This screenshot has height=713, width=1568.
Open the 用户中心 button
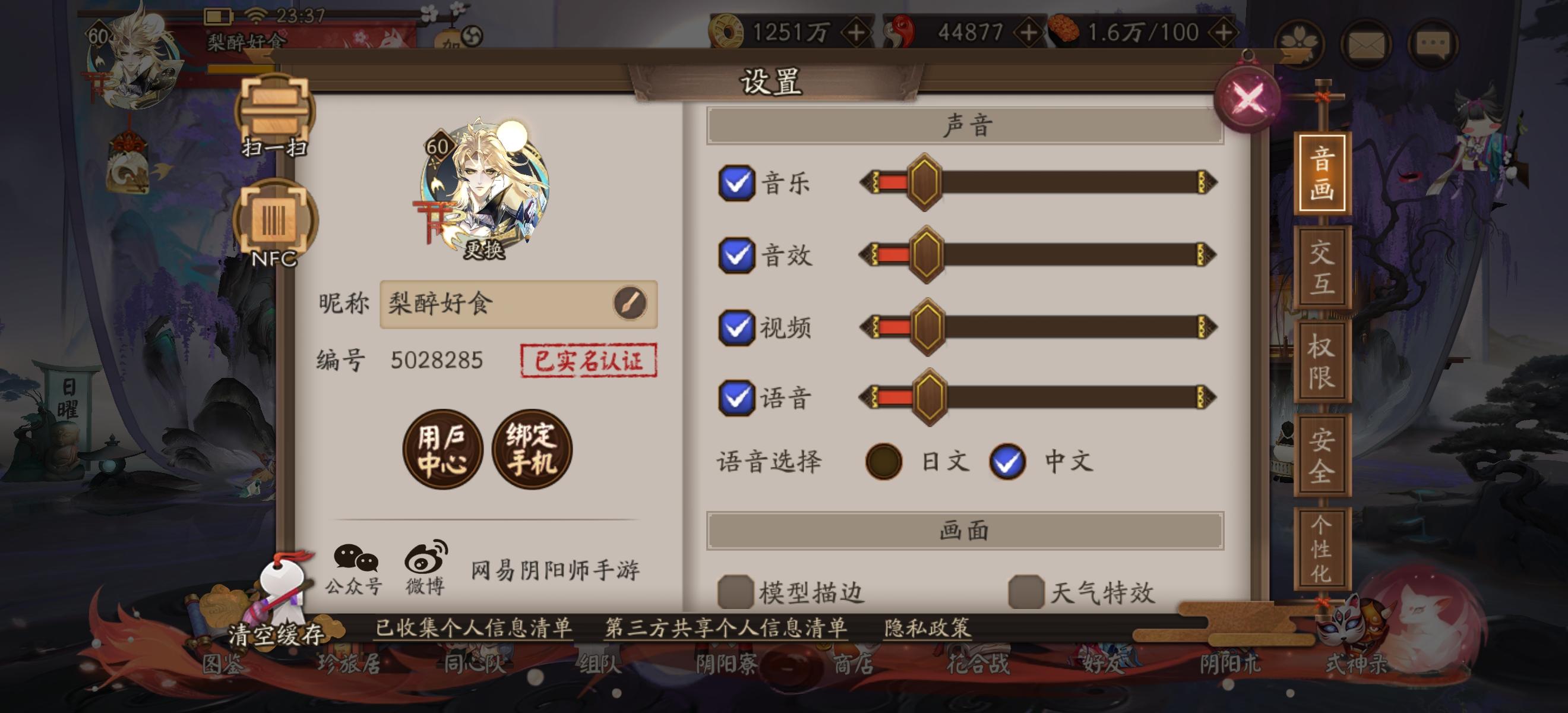coord(442,449)
